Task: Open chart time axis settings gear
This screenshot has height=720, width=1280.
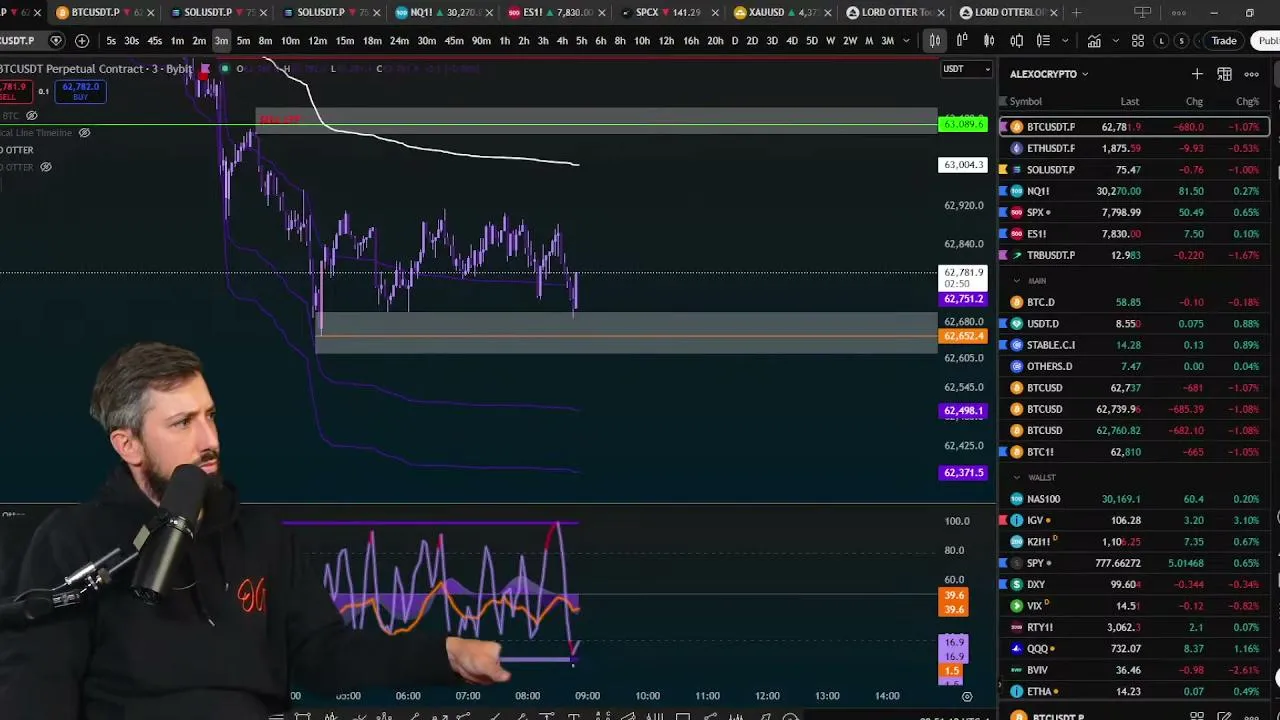Action: (966, 696)
